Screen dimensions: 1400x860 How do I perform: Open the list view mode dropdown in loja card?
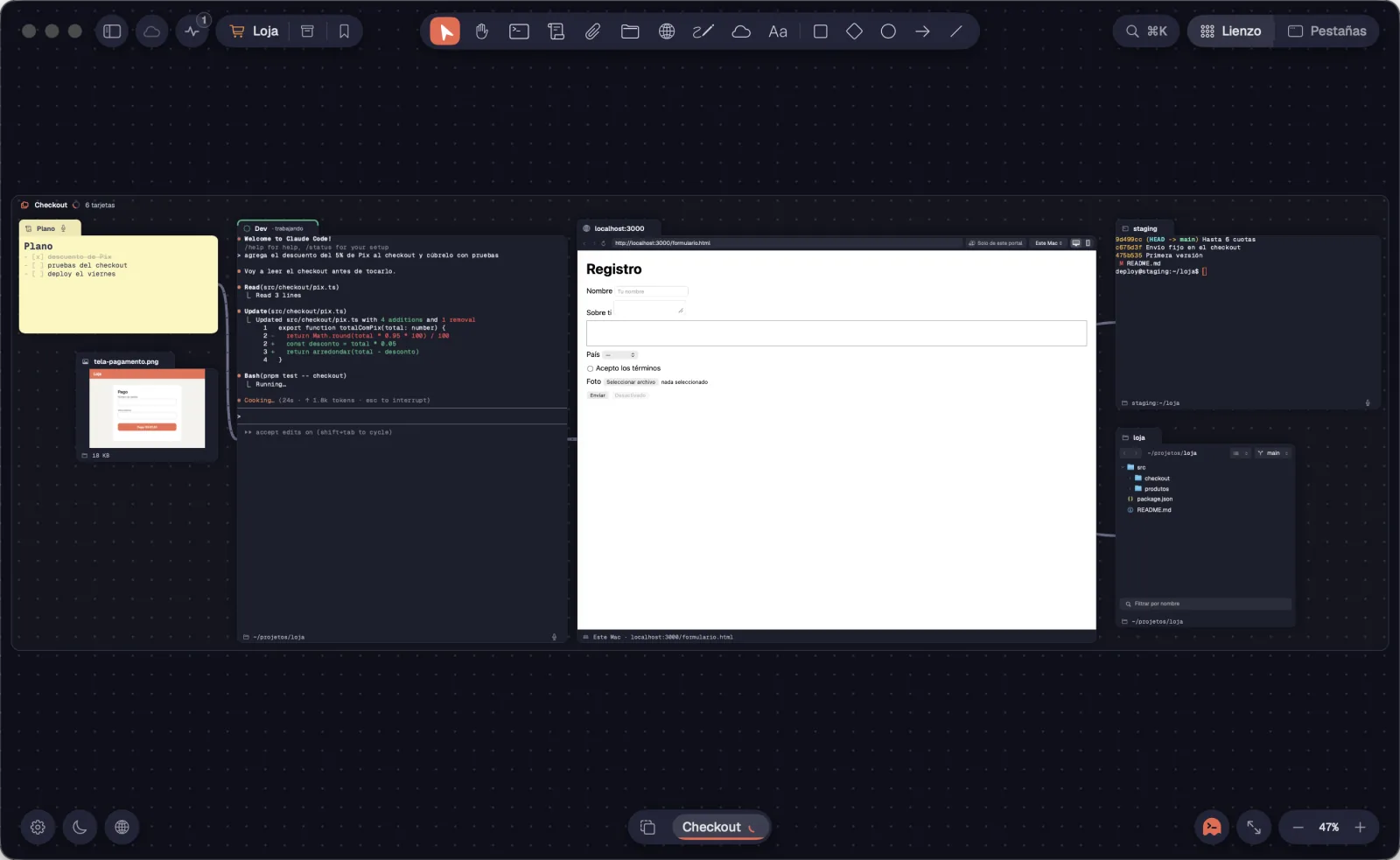pos(1241,453)
